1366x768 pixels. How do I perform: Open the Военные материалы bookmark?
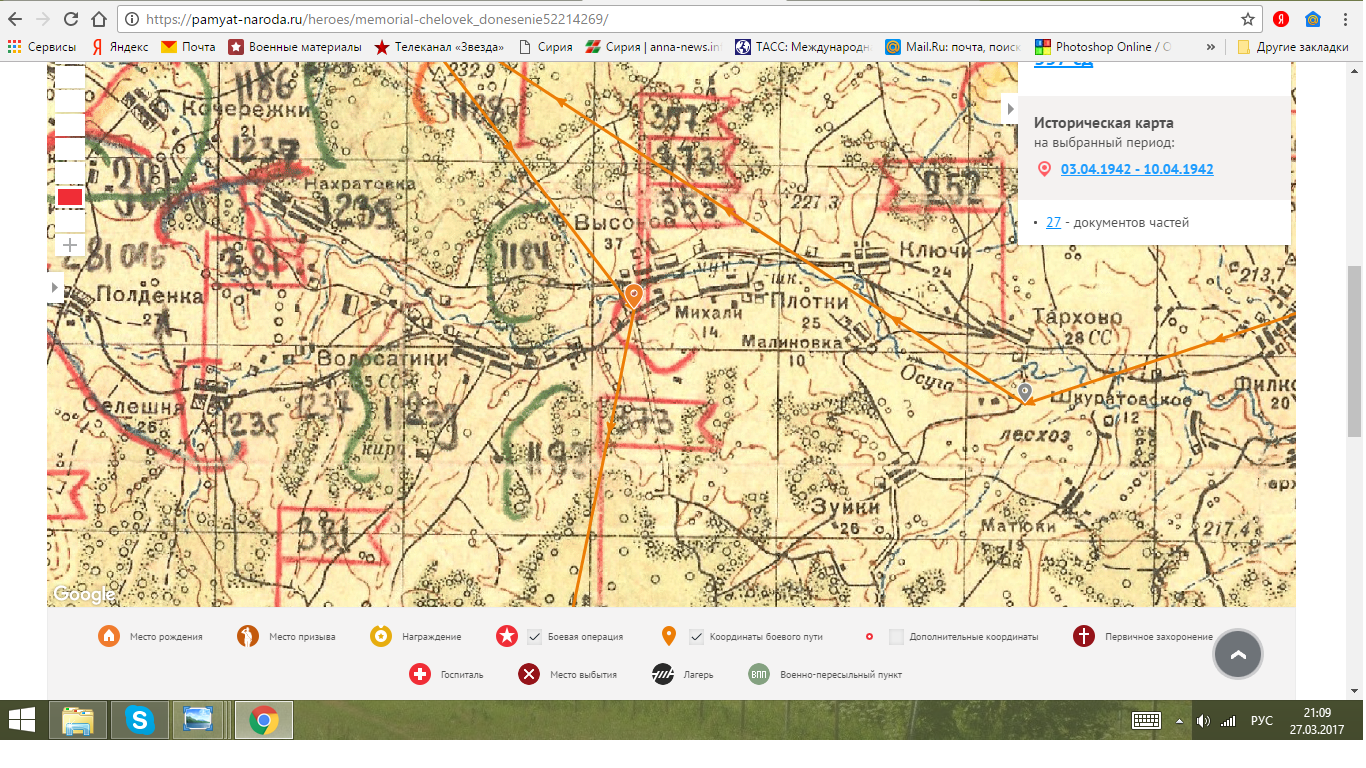click(296, 47)
